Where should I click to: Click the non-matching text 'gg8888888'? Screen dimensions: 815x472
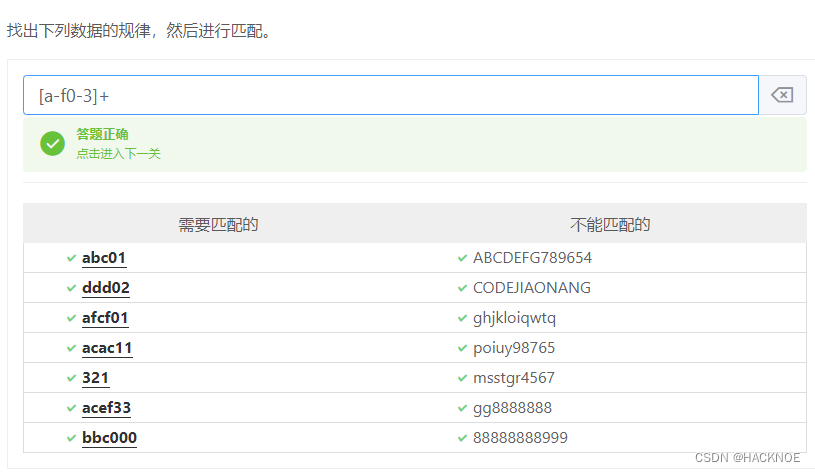[x=512, y=408]
